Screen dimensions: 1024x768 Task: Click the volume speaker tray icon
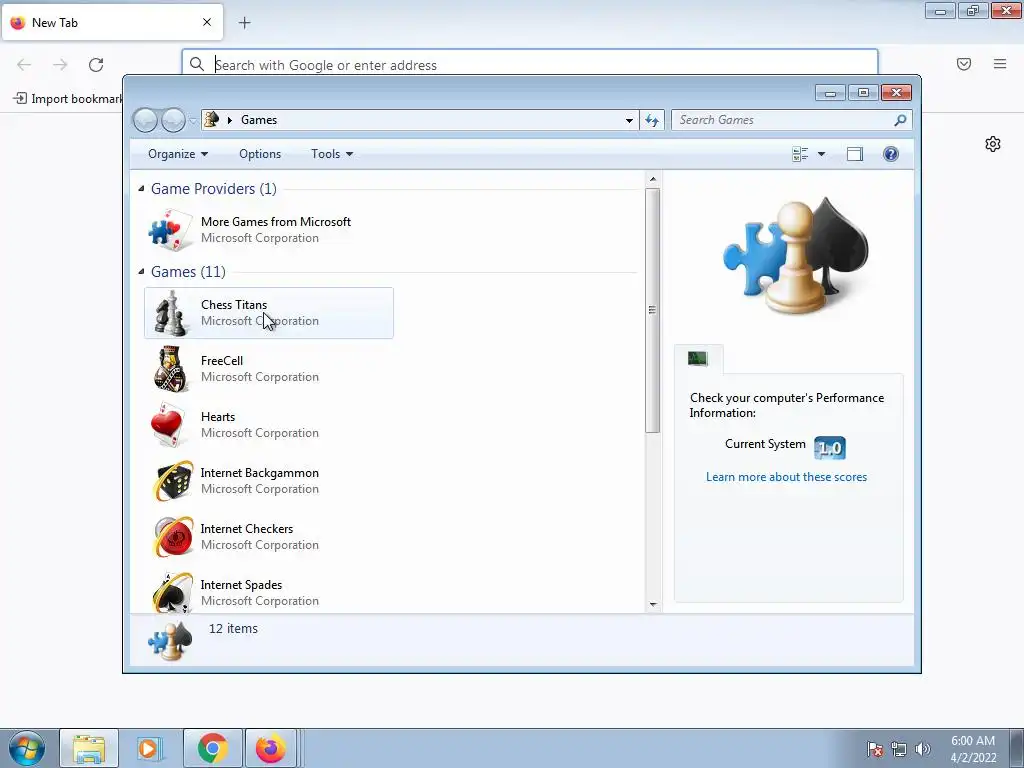923,749
